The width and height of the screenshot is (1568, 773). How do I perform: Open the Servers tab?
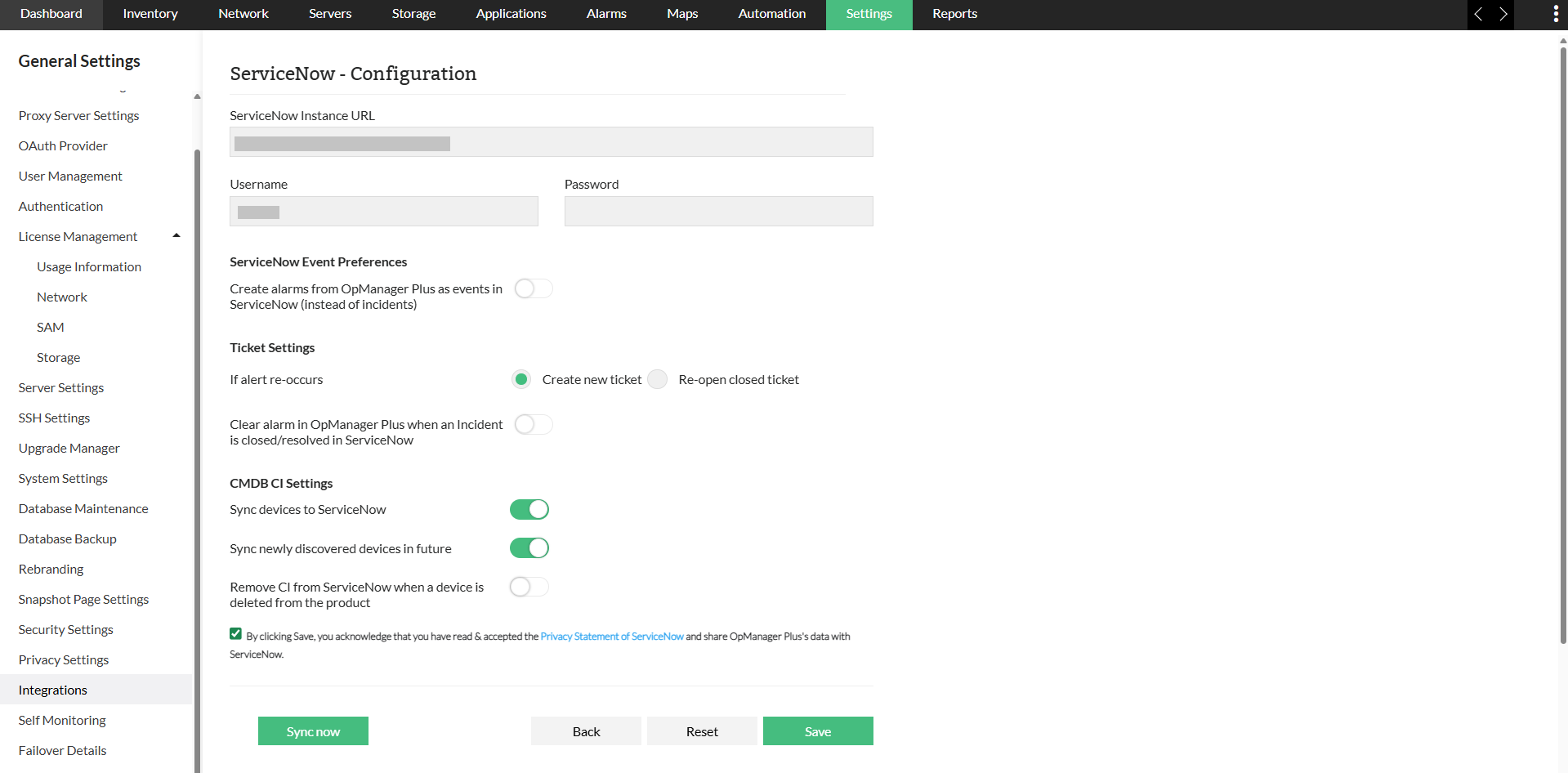[330, 14]
